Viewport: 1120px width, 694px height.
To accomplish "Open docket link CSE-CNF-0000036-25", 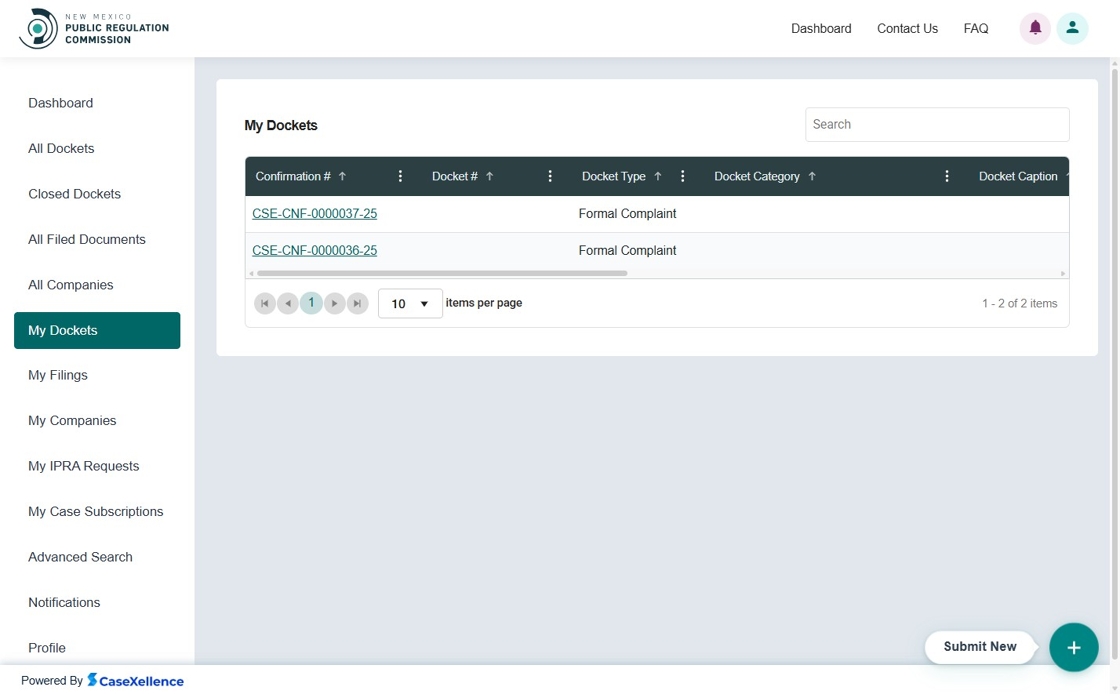I will [314, 251].
